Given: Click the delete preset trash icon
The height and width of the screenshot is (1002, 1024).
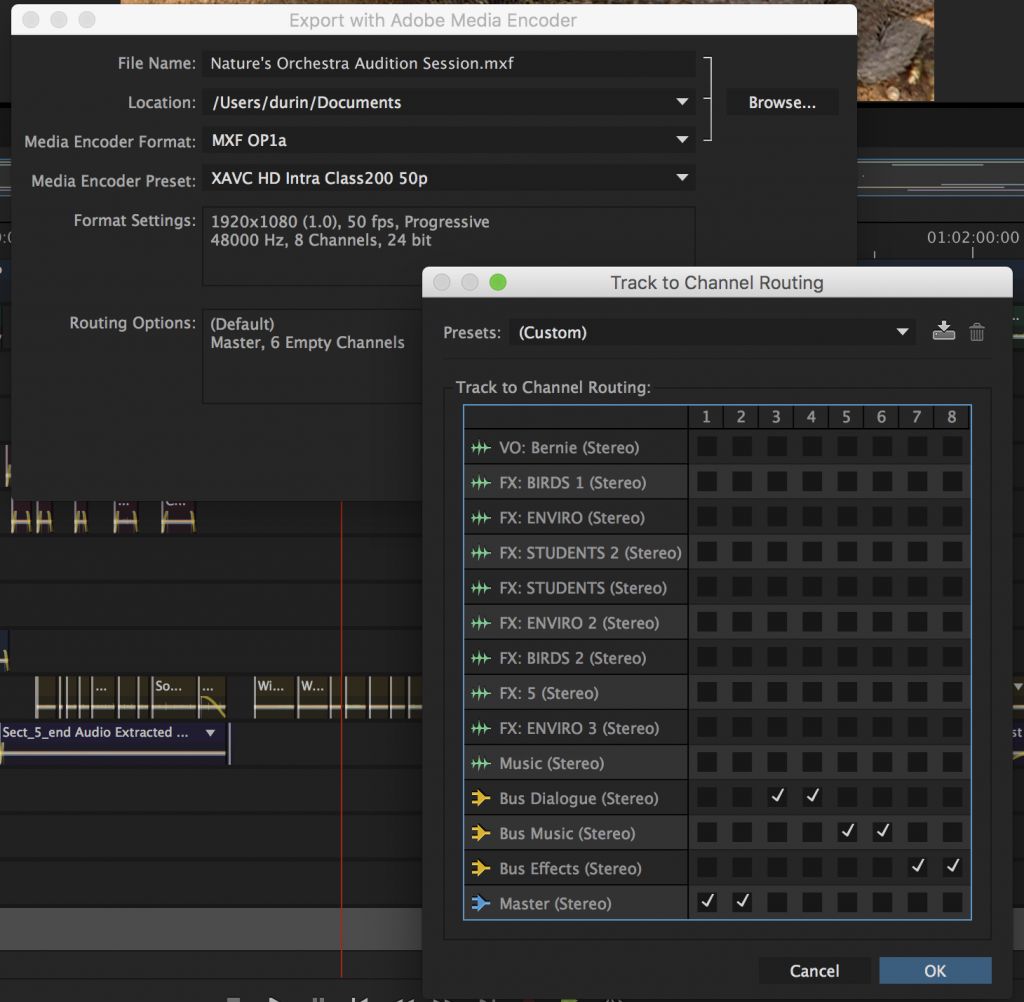Looking at the screenshot, I should (977, 332).
